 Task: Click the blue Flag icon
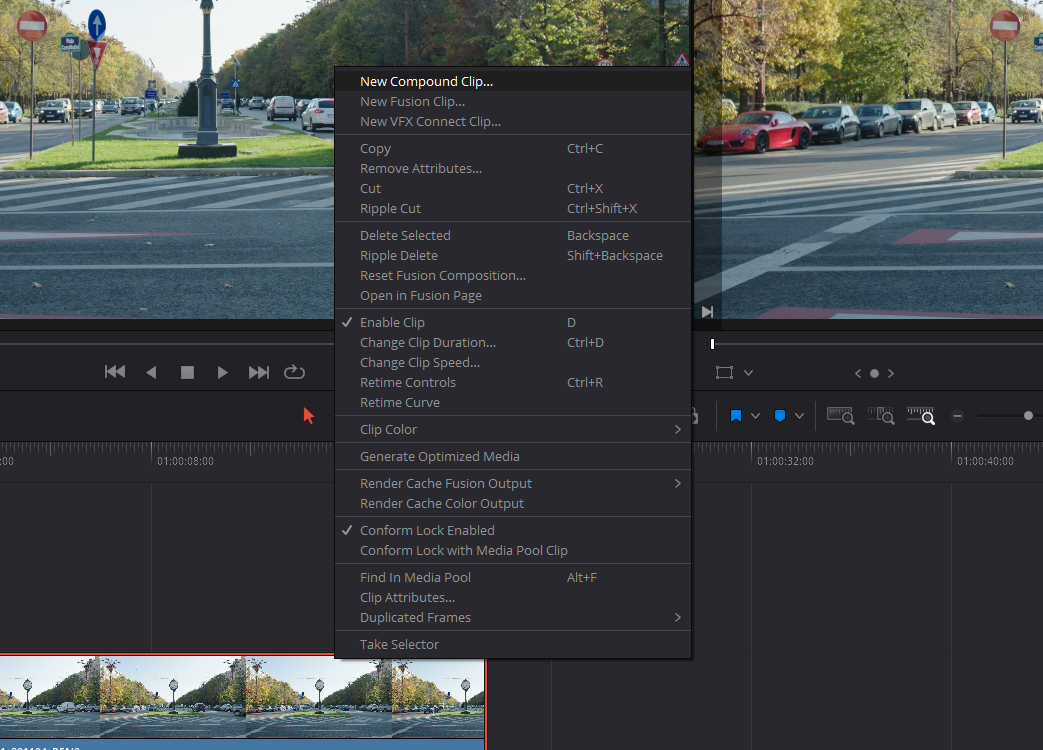click(736, 416)
